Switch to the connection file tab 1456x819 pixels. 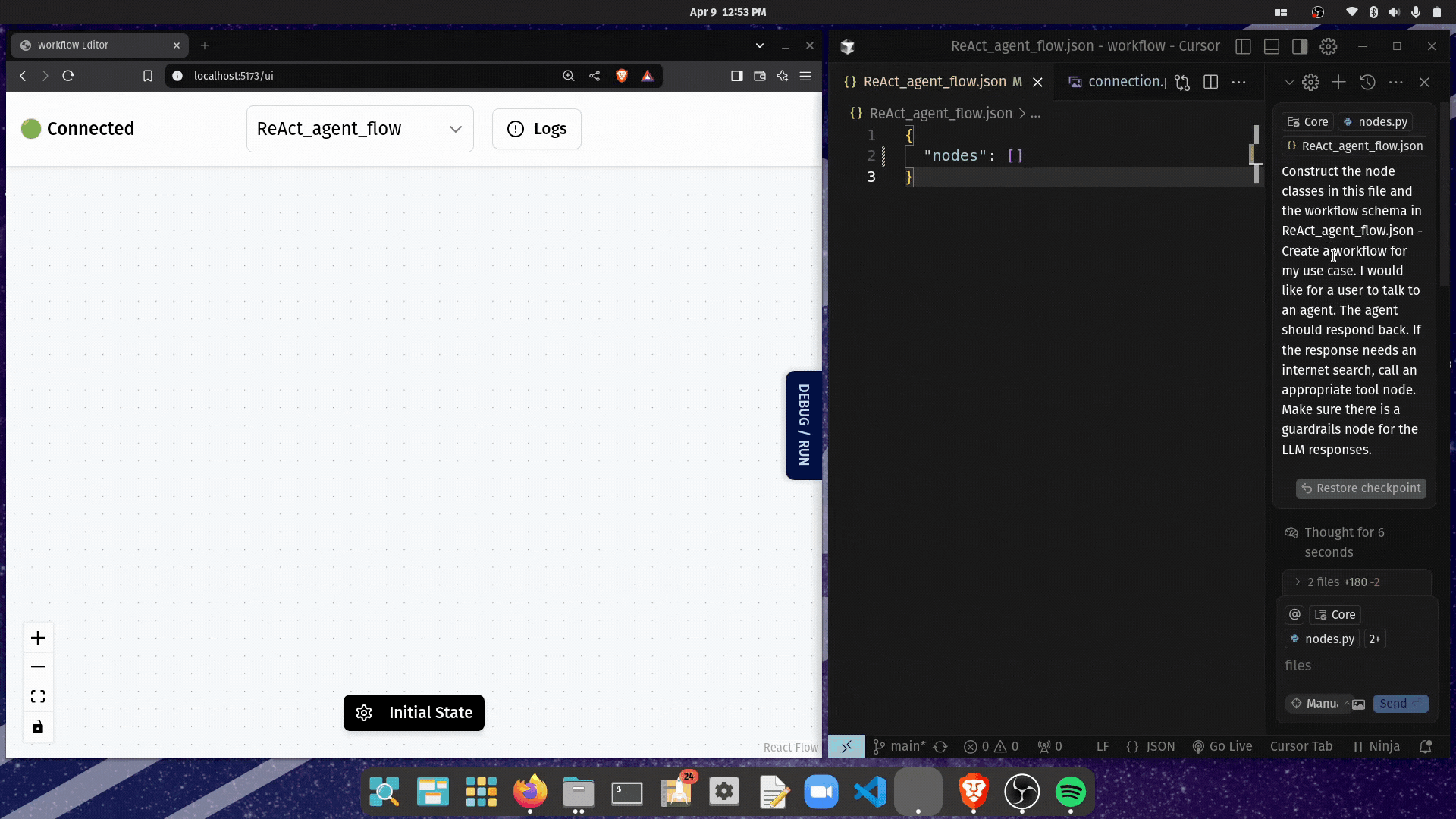pyautogui.click(x=1118, y=82)
